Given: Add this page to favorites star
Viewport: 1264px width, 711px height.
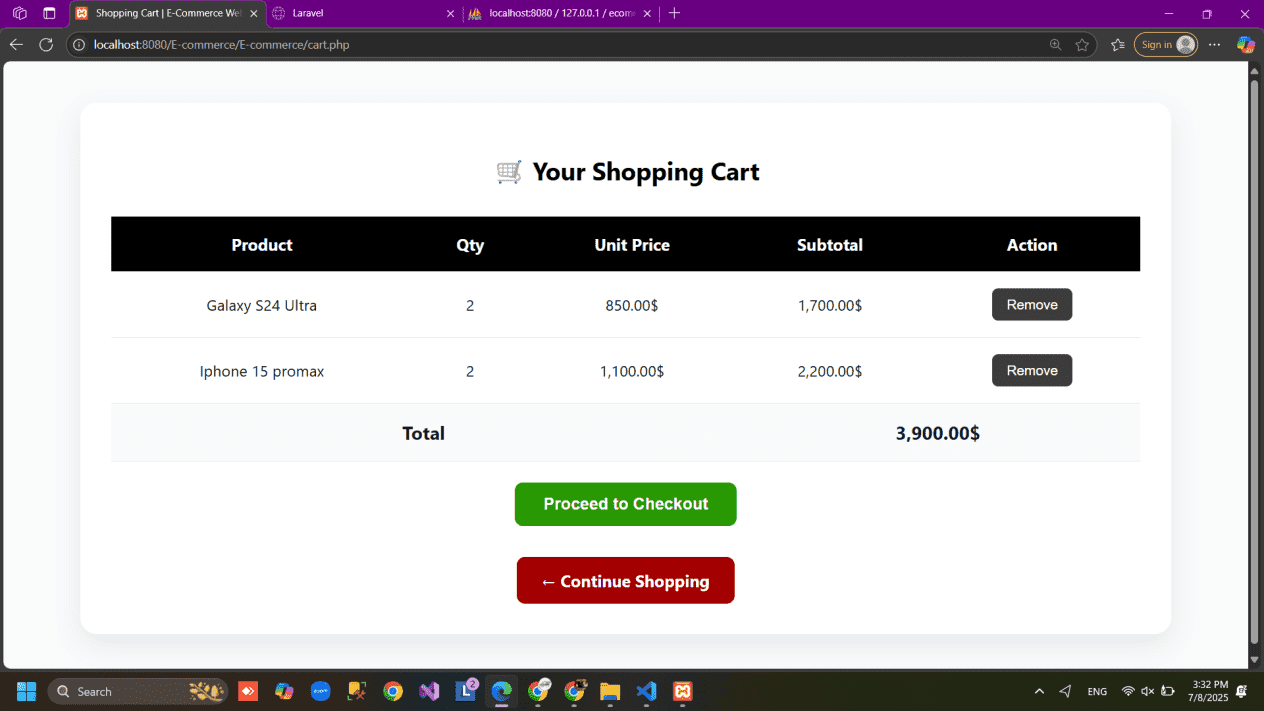Looking at the screenshot, I should [x=1082, y=45].
